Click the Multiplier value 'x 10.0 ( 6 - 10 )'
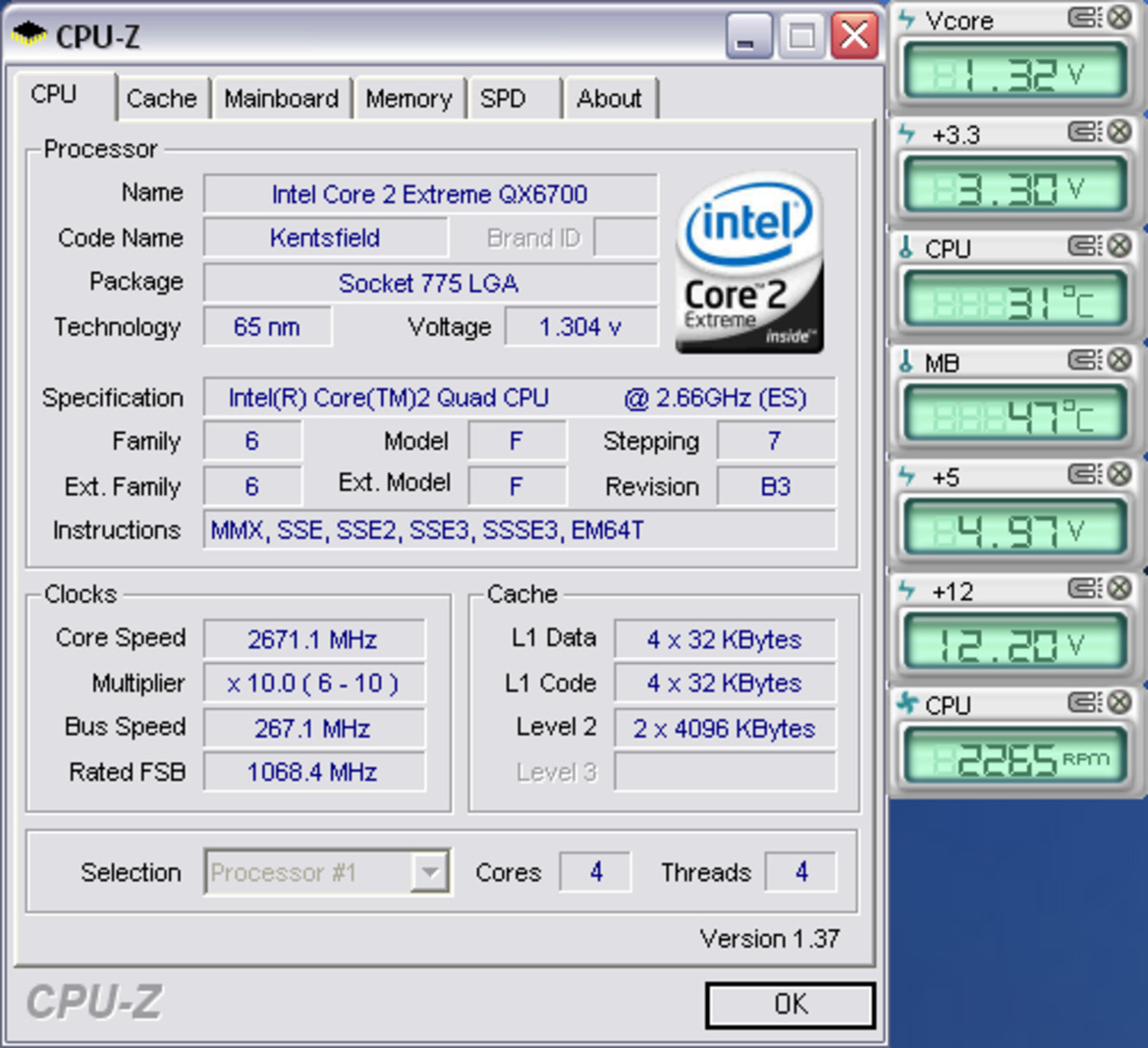 [313, 684]
